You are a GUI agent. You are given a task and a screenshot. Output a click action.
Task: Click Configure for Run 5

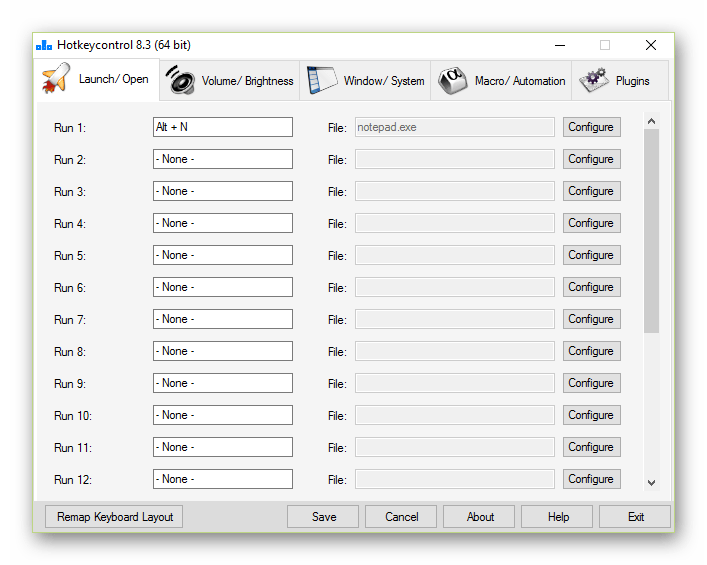click(592, 255)
